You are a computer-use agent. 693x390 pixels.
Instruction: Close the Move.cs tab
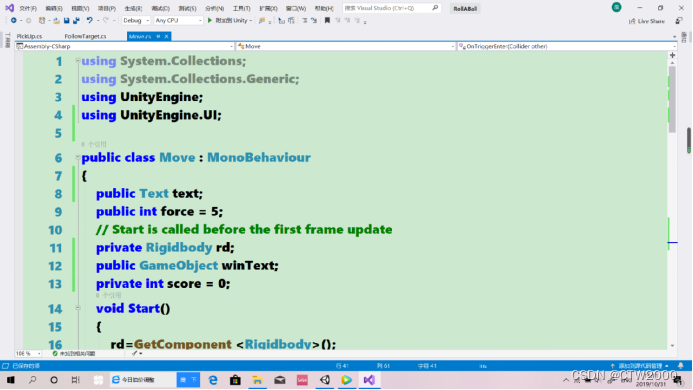click(167, 36)
